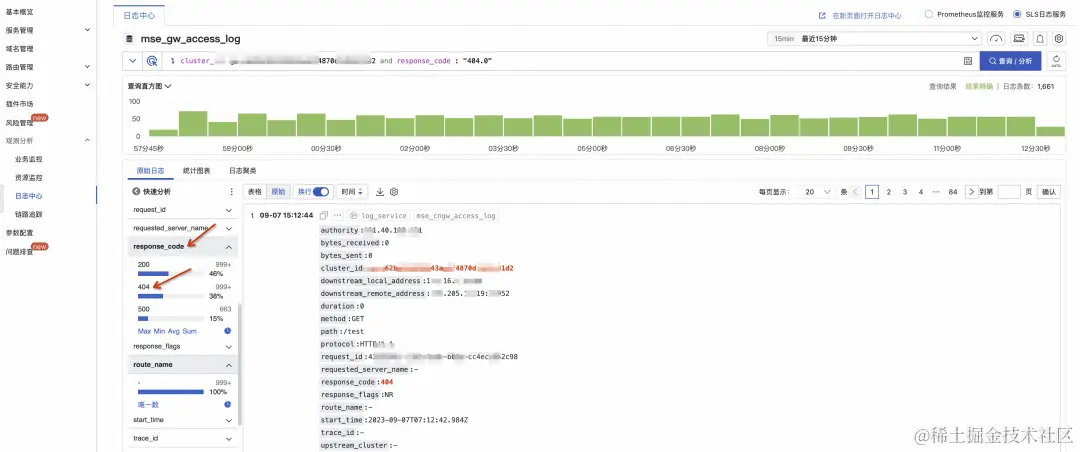The image size is (1080, 452).
Task: Click the jump-to-page number input
Action: [x=1008, y=192]
